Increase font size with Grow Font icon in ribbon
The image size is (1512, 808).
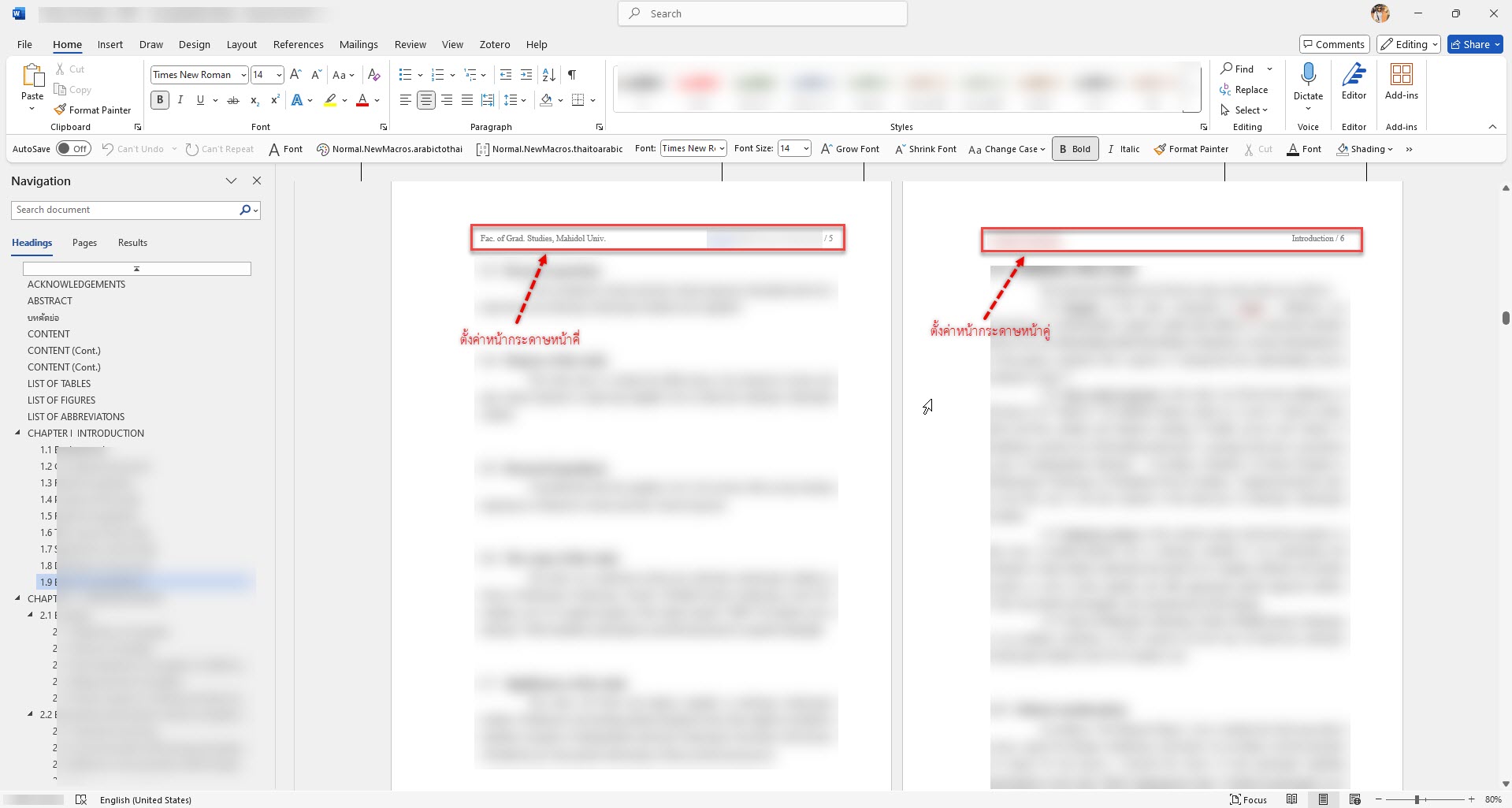pos(295,75)
